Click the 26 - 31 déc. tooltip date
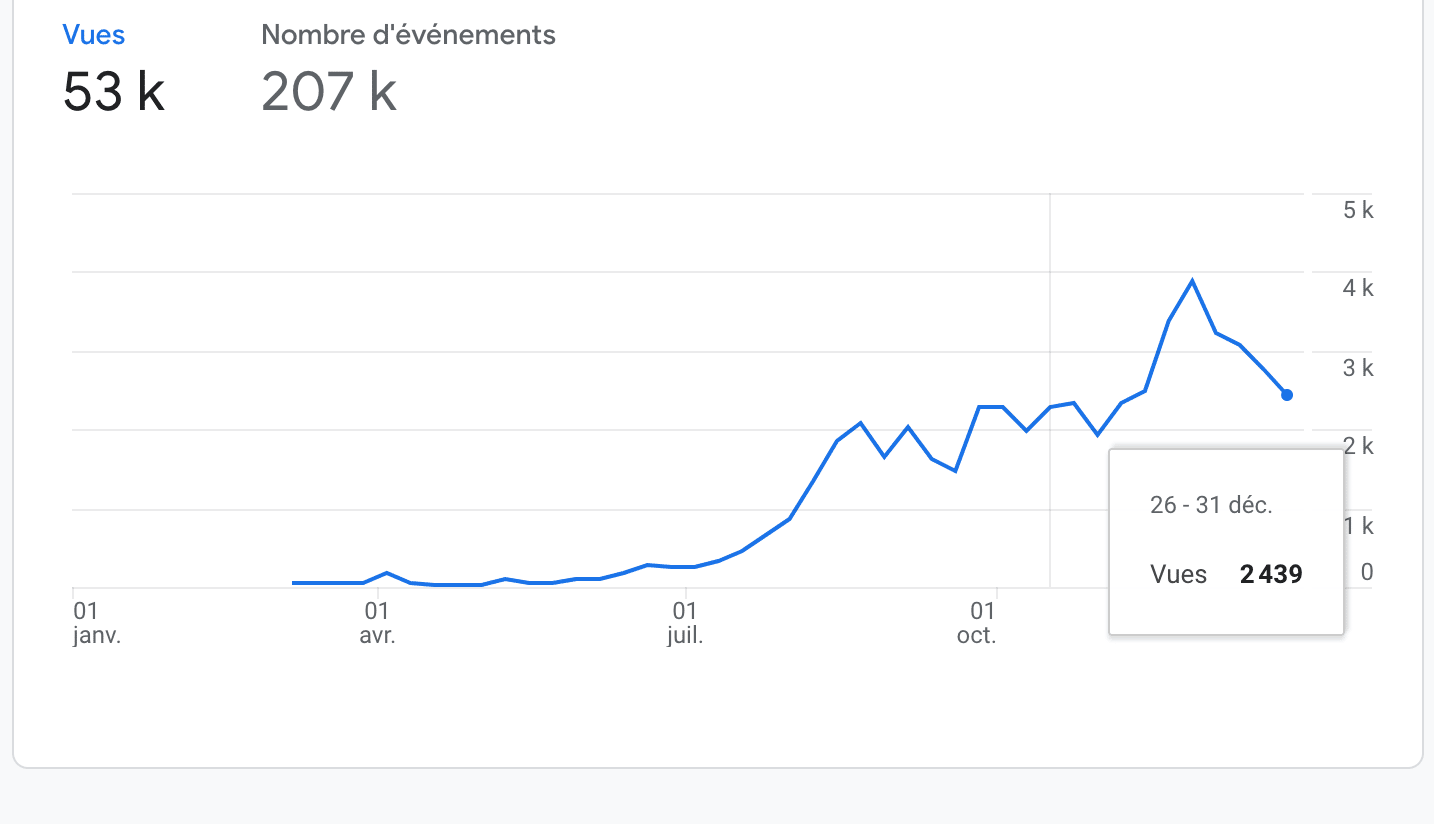 (1211, 505)
